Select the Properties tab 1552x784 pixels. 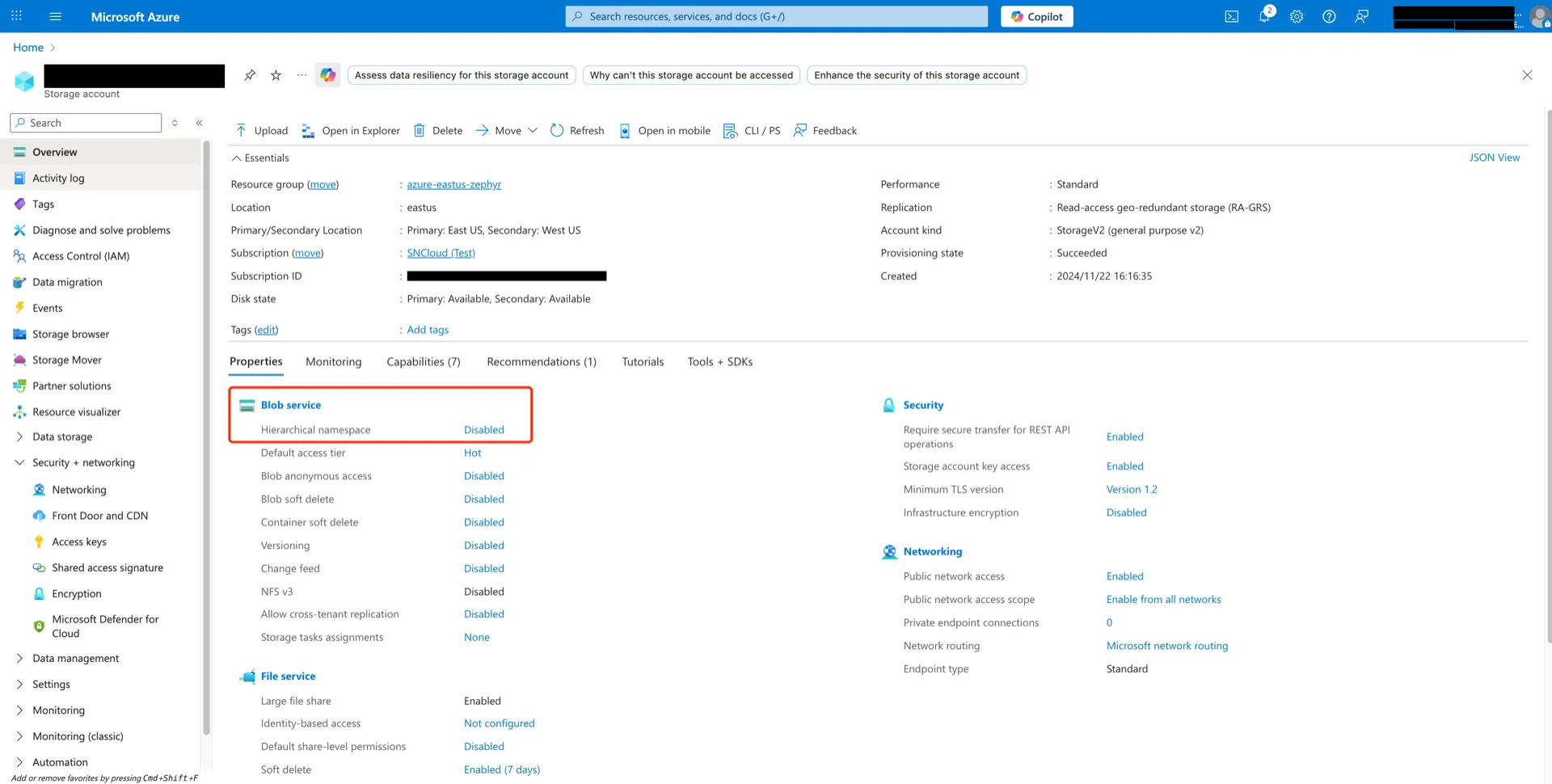coord(256,362)
